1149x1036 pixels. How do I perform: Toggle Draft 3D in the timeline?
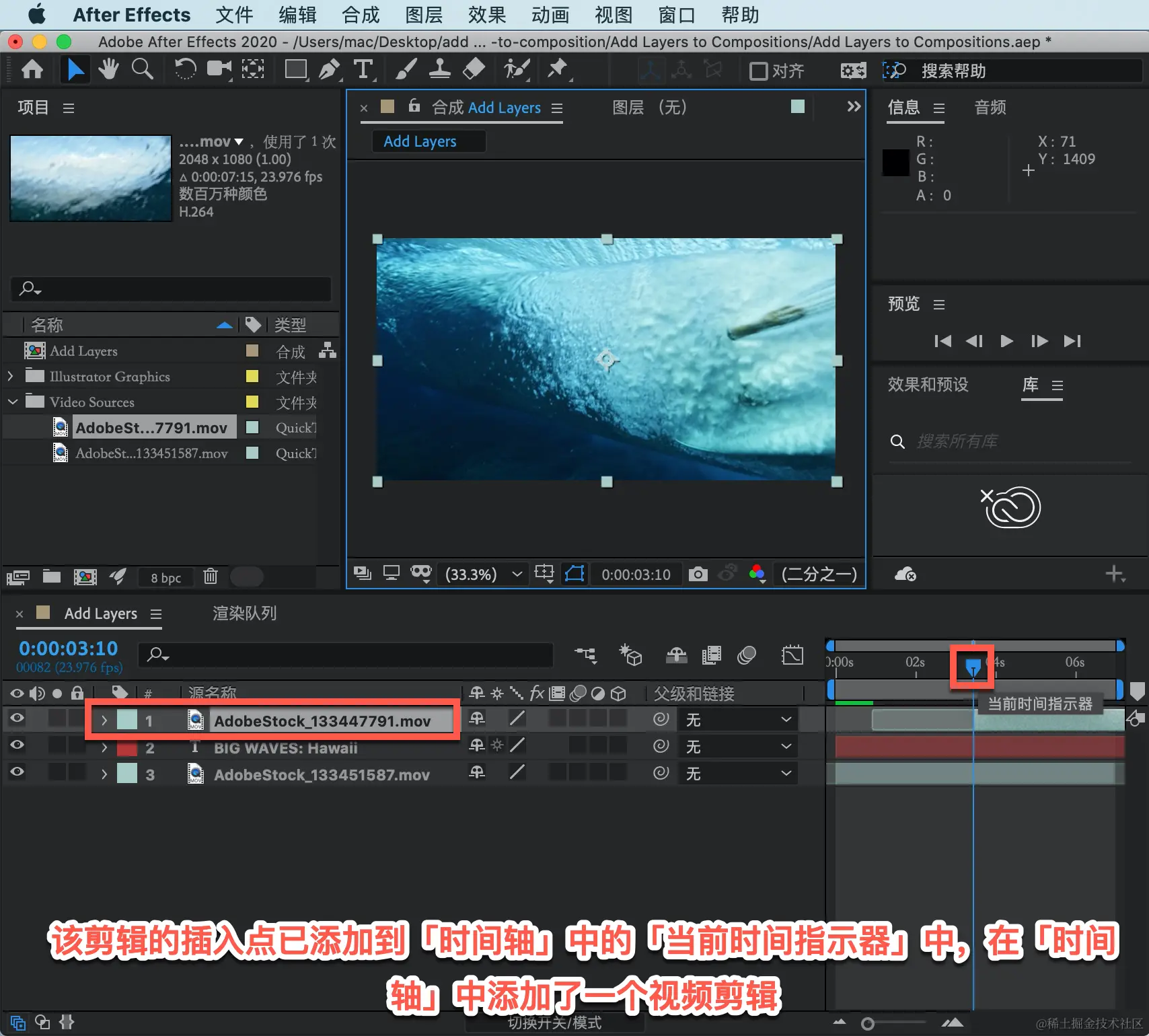[630, 655]
